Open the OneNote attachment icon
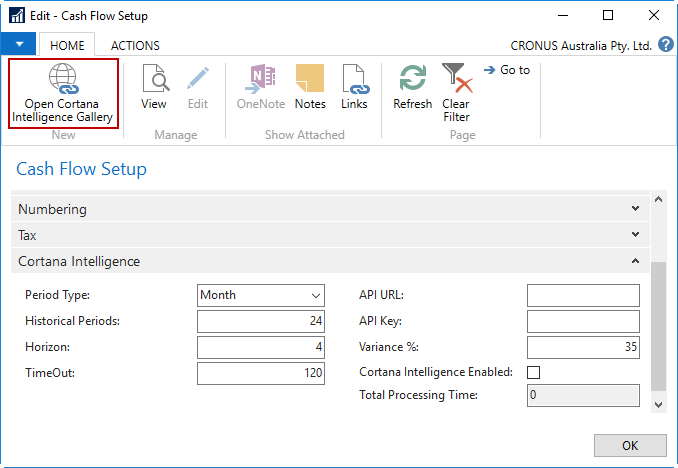Screen dimensions: 678x468 [x=260, y=78]
